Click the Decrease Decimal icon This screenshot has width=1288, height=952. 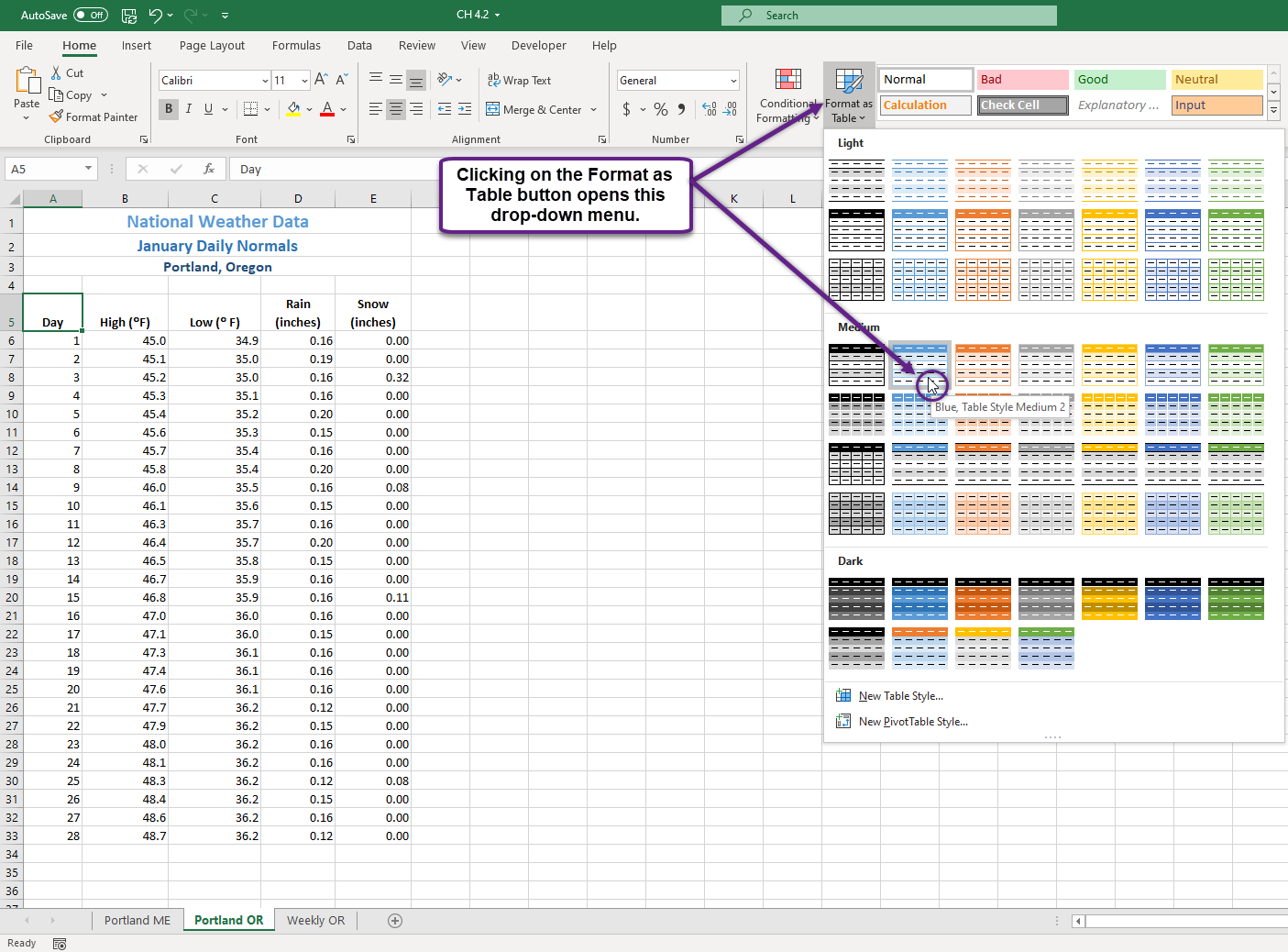pos(730,109)
